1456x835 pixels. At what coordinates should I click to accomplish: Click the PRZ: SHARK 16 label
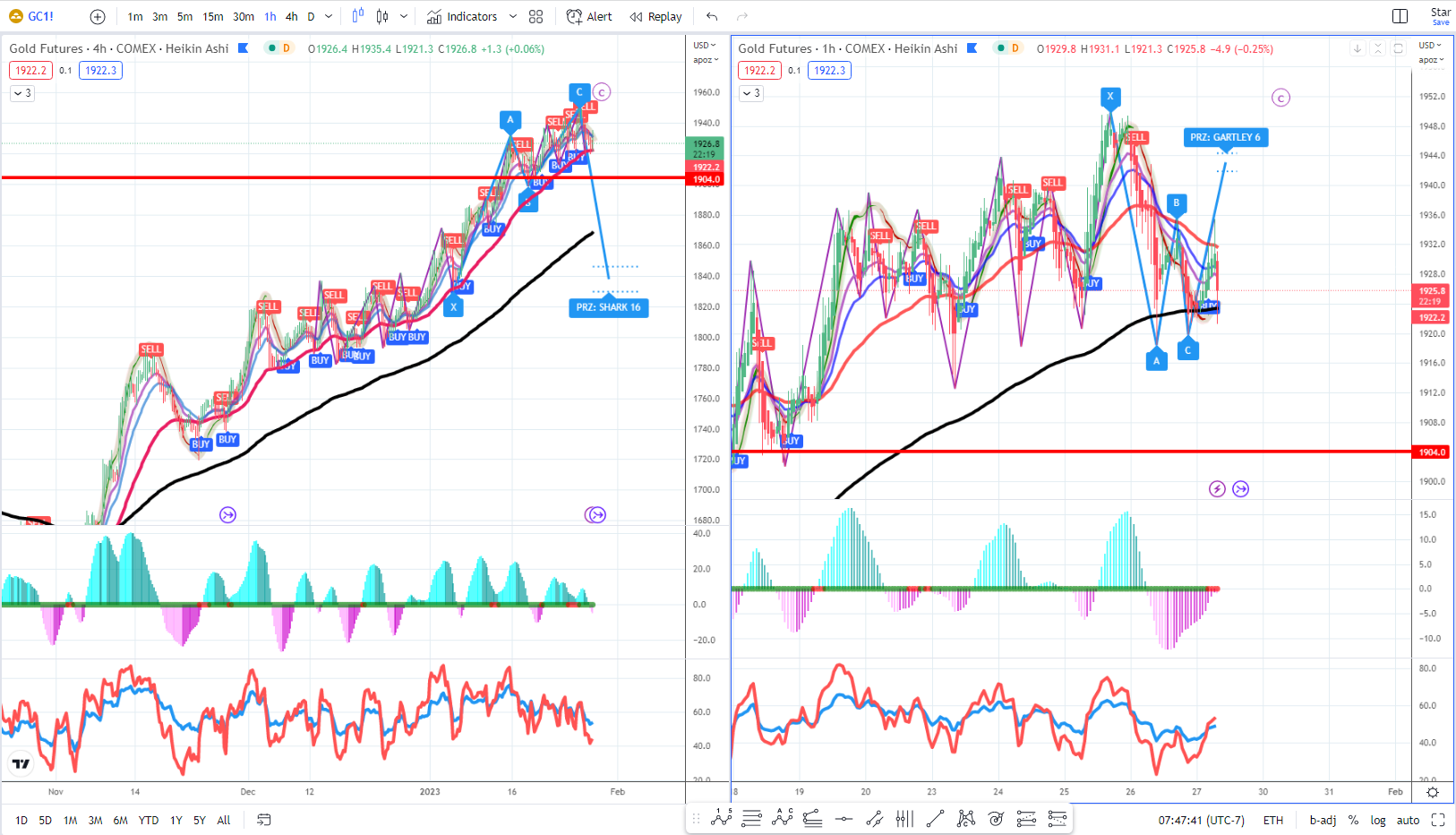pos(609,307)
